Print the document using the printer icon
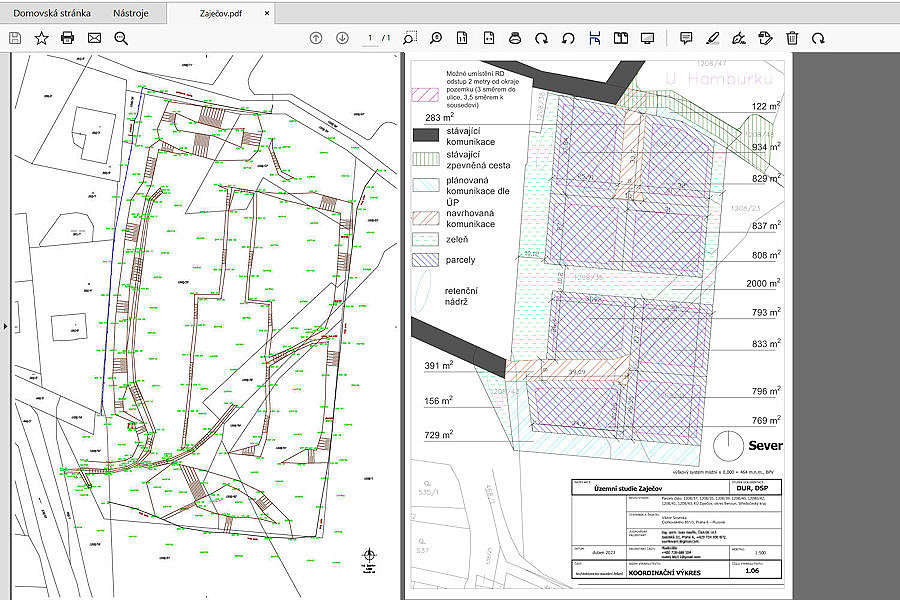Screen dimensions: 900x600 click(x=68, y=38)
